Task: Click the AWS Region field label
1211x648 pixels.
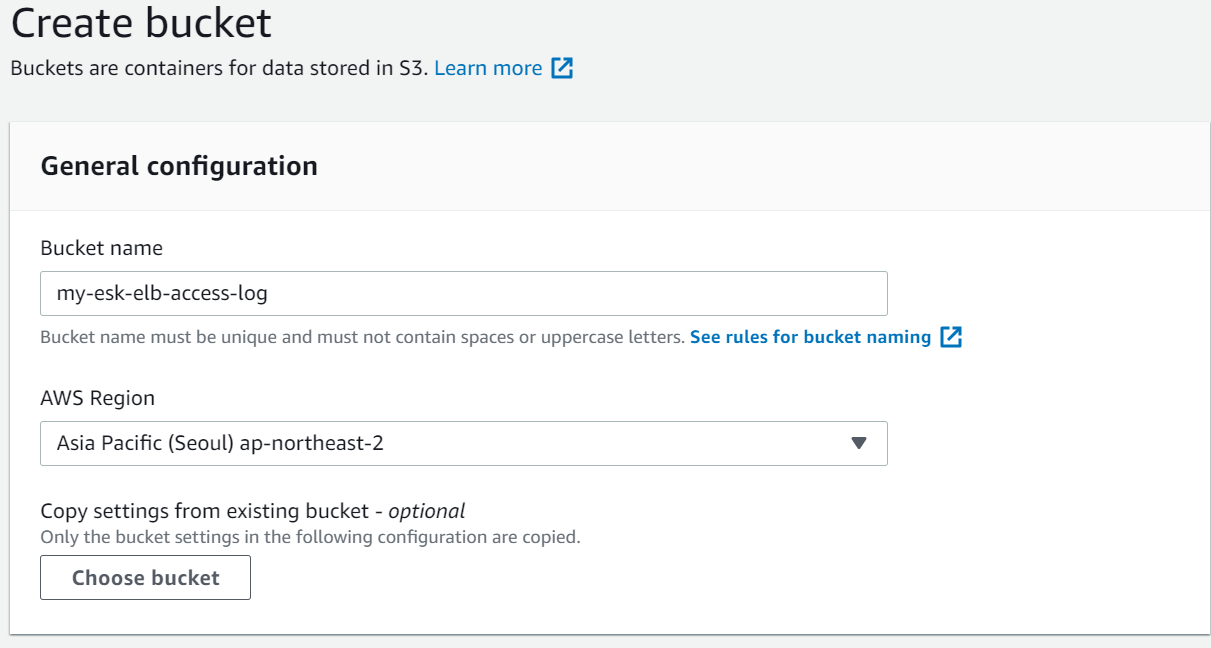Action: (97, 398)
